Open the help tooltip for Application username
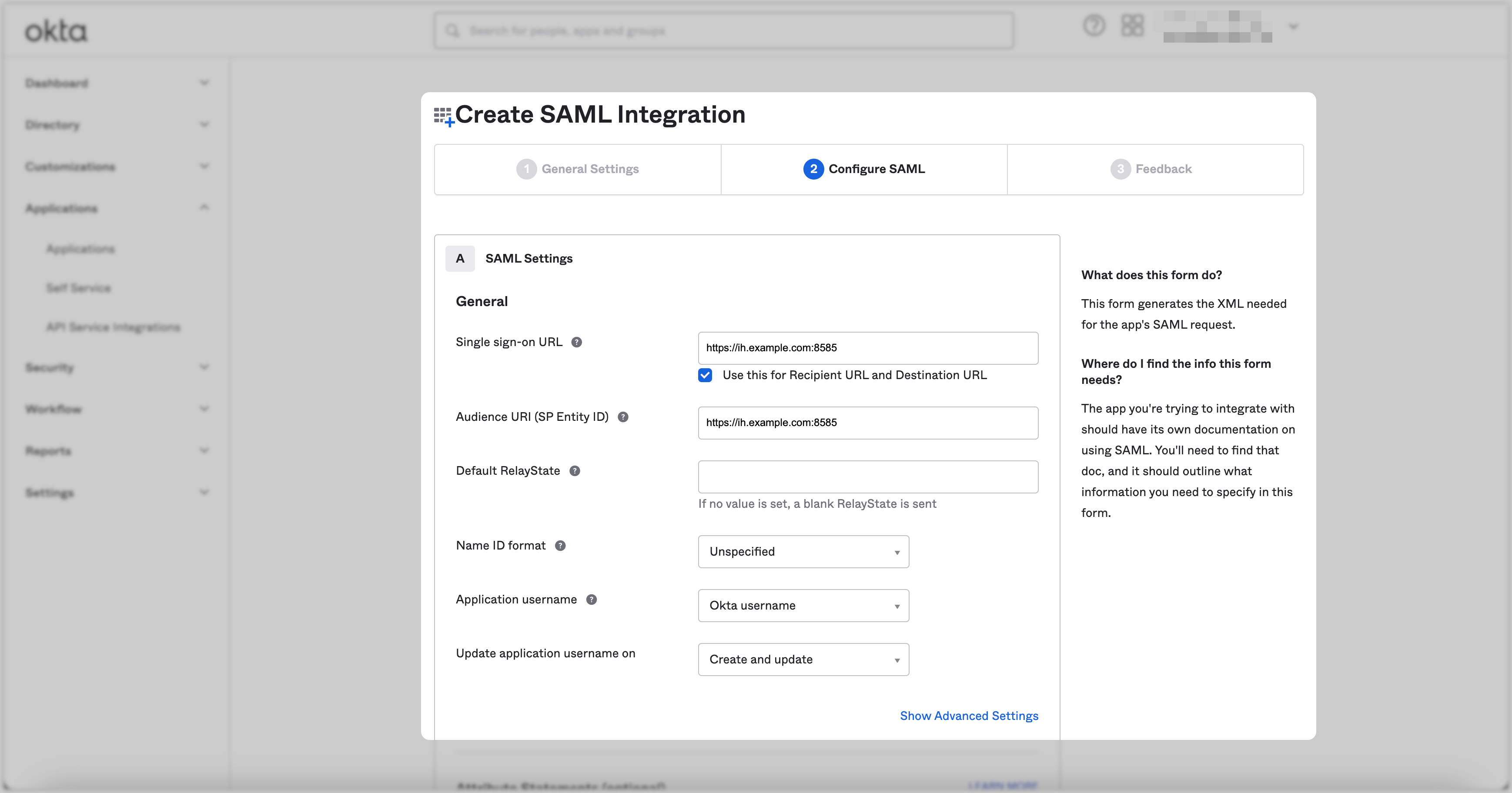The height and width of the screenshot is (793, 1512). (x=592, y=600)
